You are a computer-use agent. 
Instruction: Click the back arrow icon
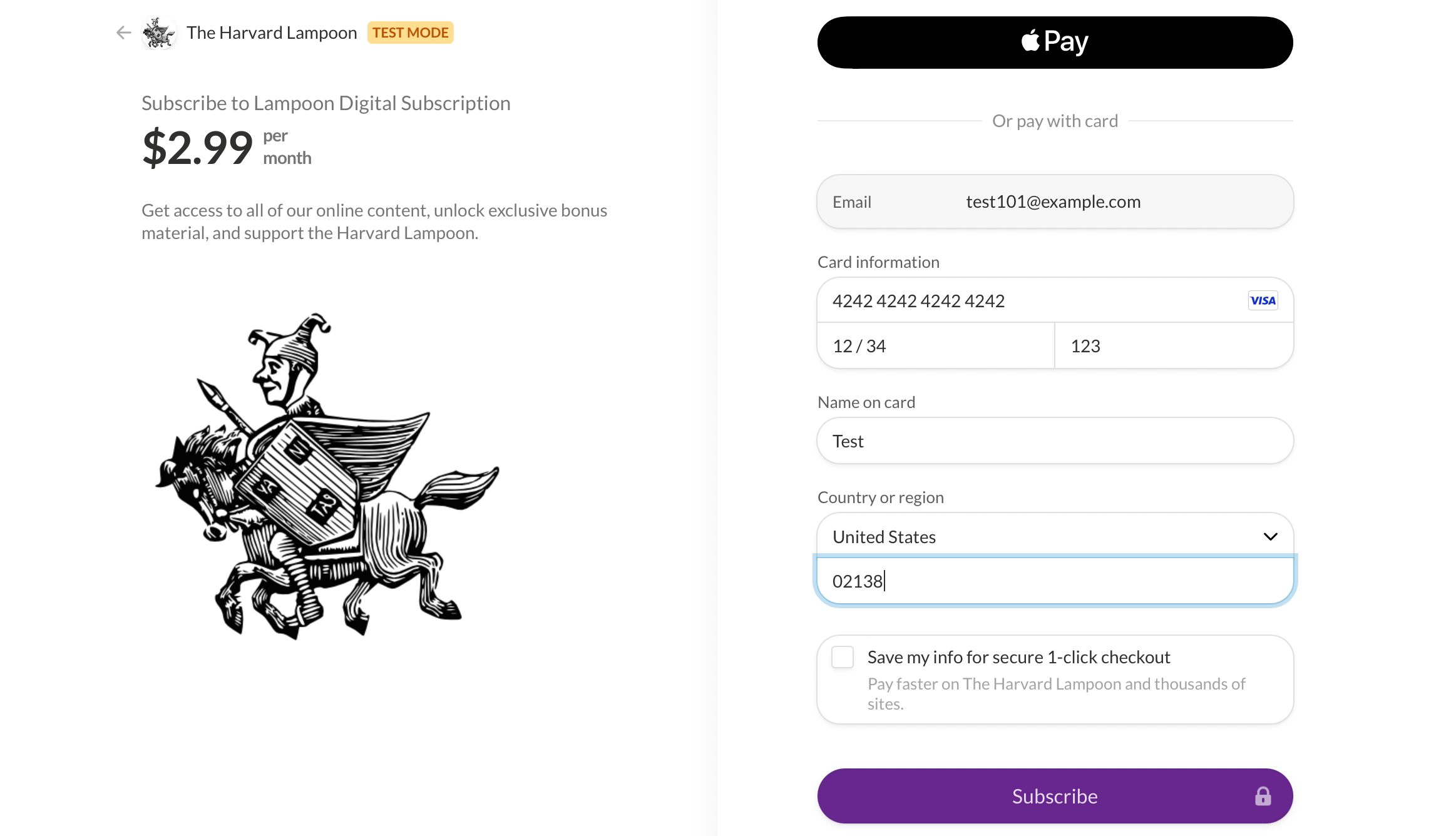(124, 33)
